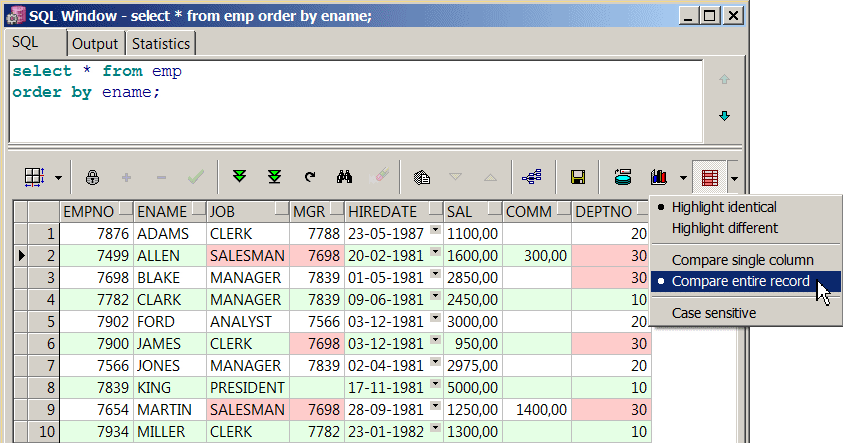Expand HIREDATE dropdown in ALLEN row
This screenshot has width=844, height=443.
point(435,255)
